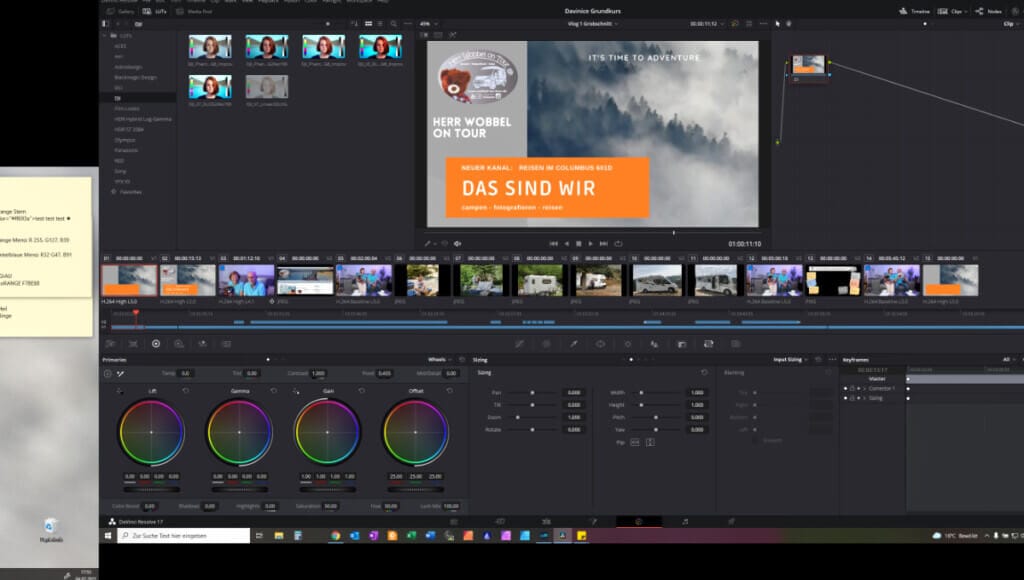Open the Vlog 1 Grobschnitt timeline dropdown
This screenshot has width=1024, height=580.
[592, 24]
